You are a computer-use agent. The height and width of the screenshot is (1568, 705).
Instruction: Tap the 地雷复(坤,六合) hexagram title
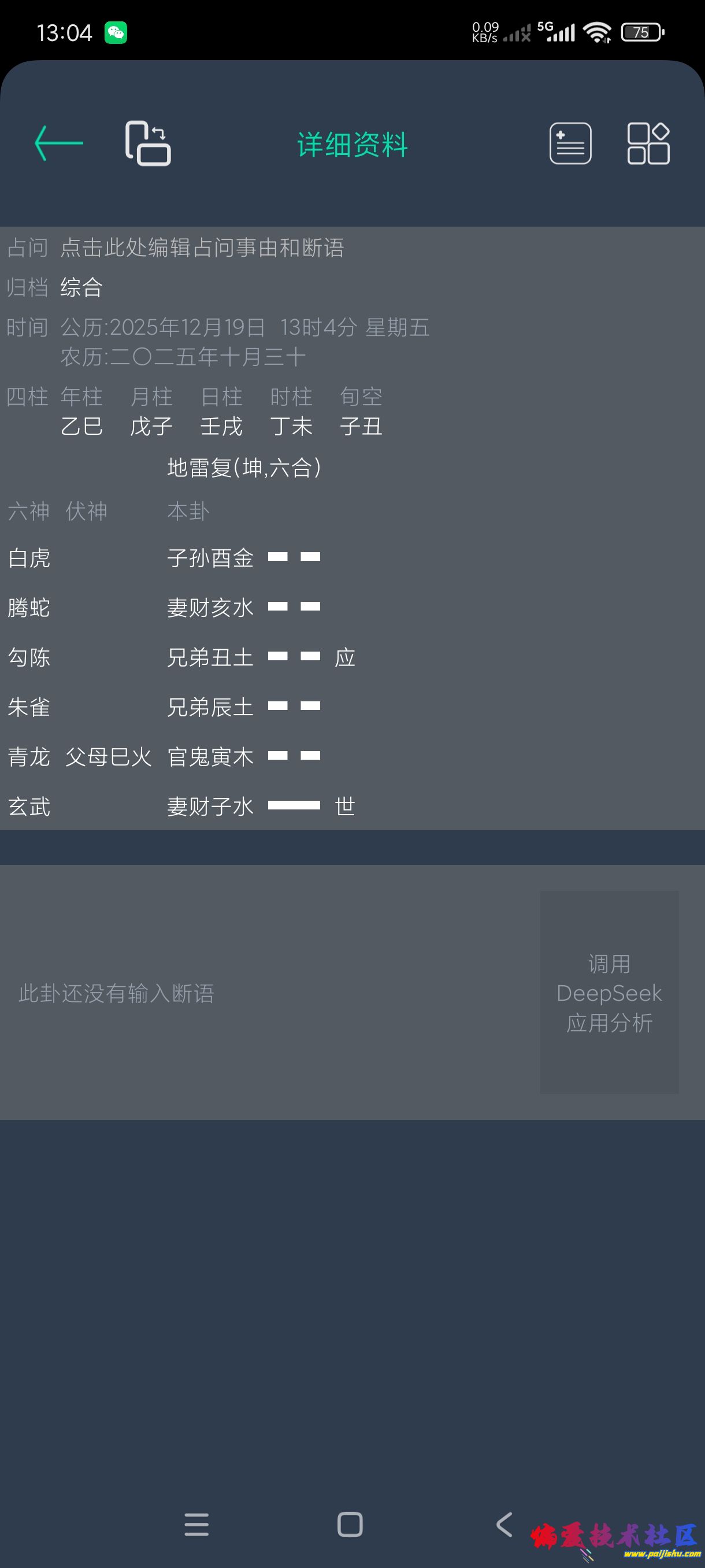pos(244,468)
